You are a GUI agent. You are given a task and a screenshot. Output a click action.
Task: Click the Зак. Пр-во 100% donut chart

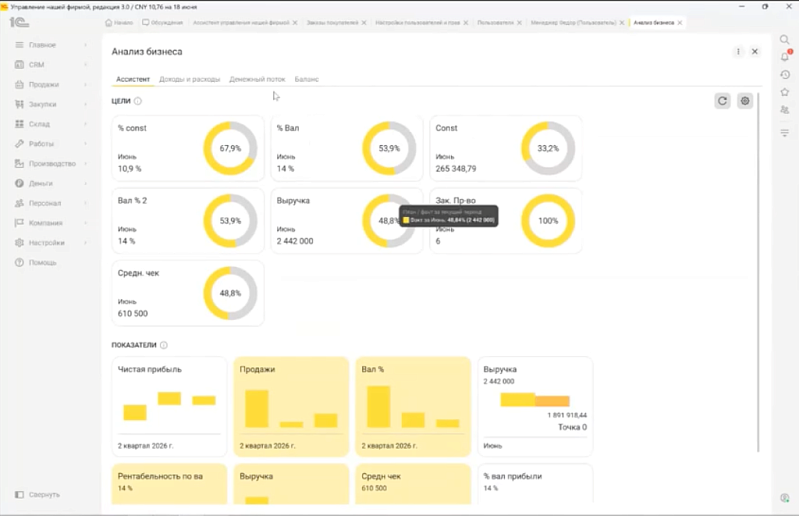548,221
